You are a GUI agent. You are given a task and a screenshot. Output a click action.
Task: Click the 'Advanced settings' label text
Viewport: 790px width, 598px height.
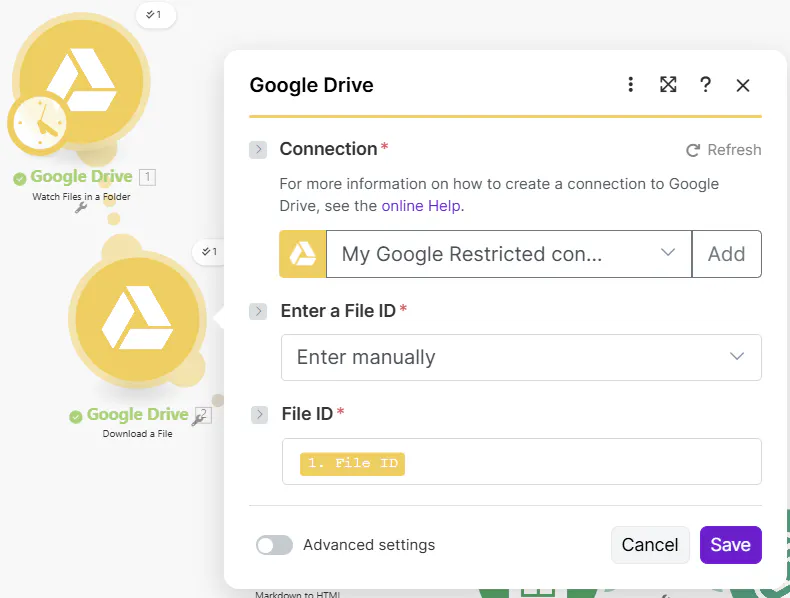pos(369,545)
